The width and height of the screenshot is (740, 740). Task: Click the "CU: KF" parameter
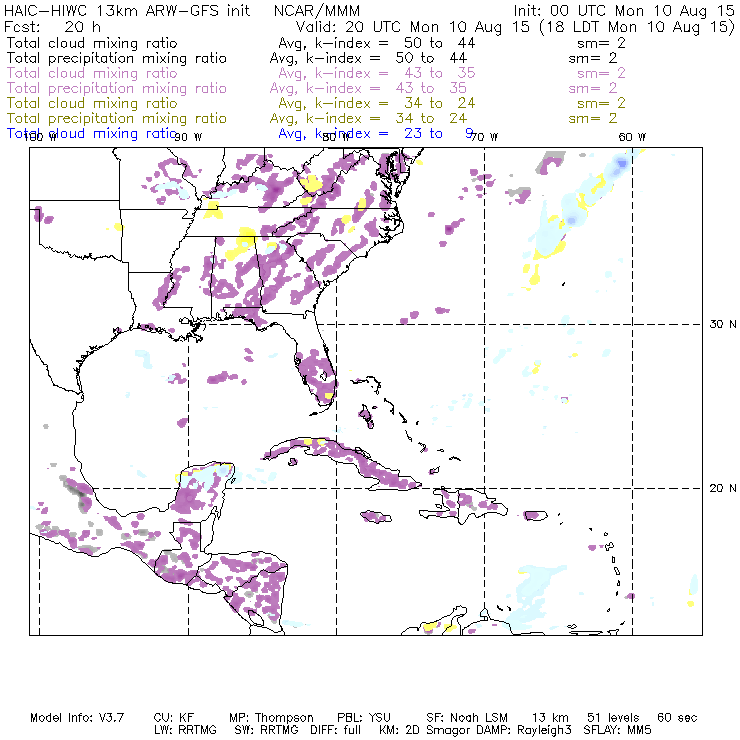point(174,718)
